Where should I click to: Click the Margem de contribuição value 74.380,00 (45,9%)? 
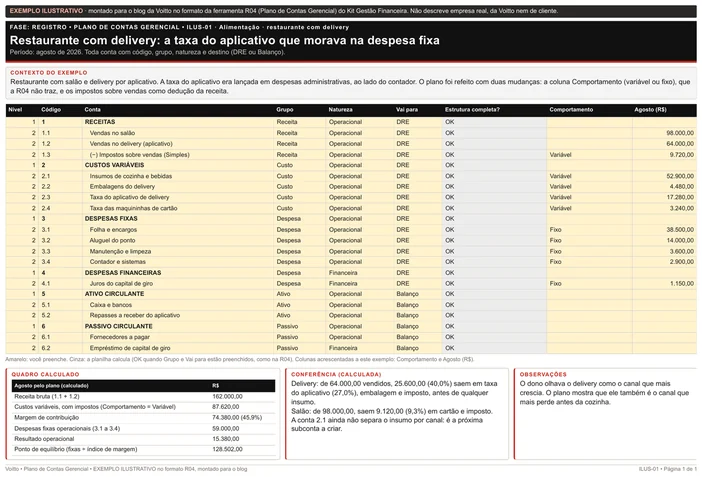point(237,418)
